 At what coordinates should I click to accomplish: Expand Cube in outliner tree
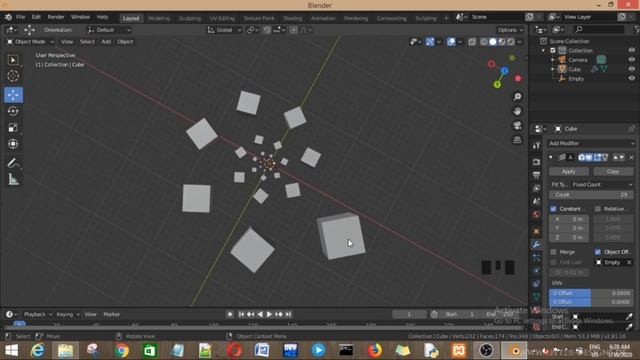[553, 69]
